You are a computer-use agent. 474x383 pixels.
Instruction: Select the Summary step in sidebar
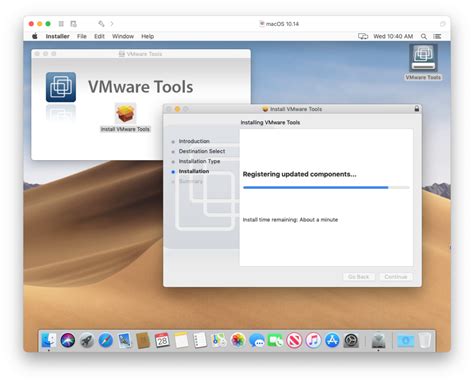point(191,181)
